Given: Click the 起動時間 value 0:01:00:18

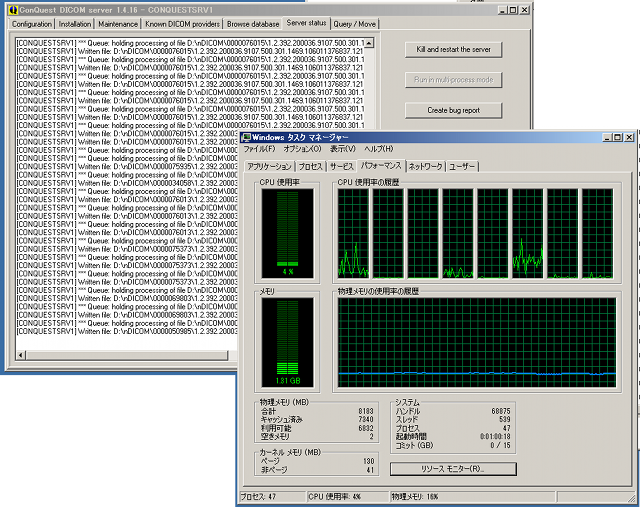Looking at the screenshot, I should point(495,437).
